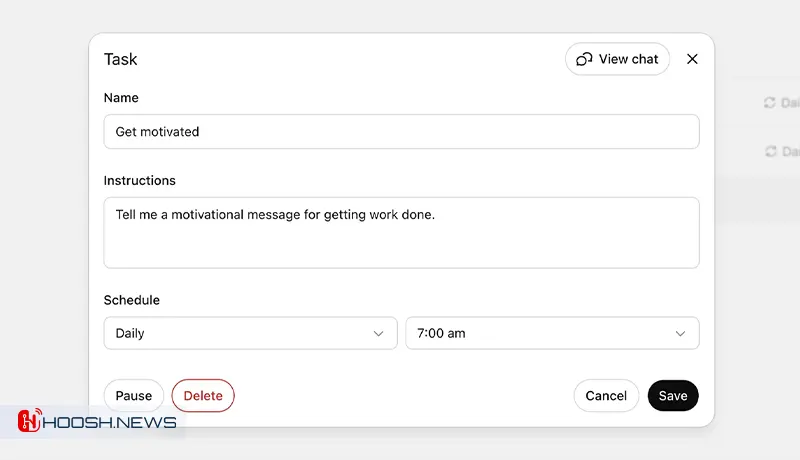Click the red Hoosh News logo icon
This screenshot has height=460, width=800.
point(30,421)
